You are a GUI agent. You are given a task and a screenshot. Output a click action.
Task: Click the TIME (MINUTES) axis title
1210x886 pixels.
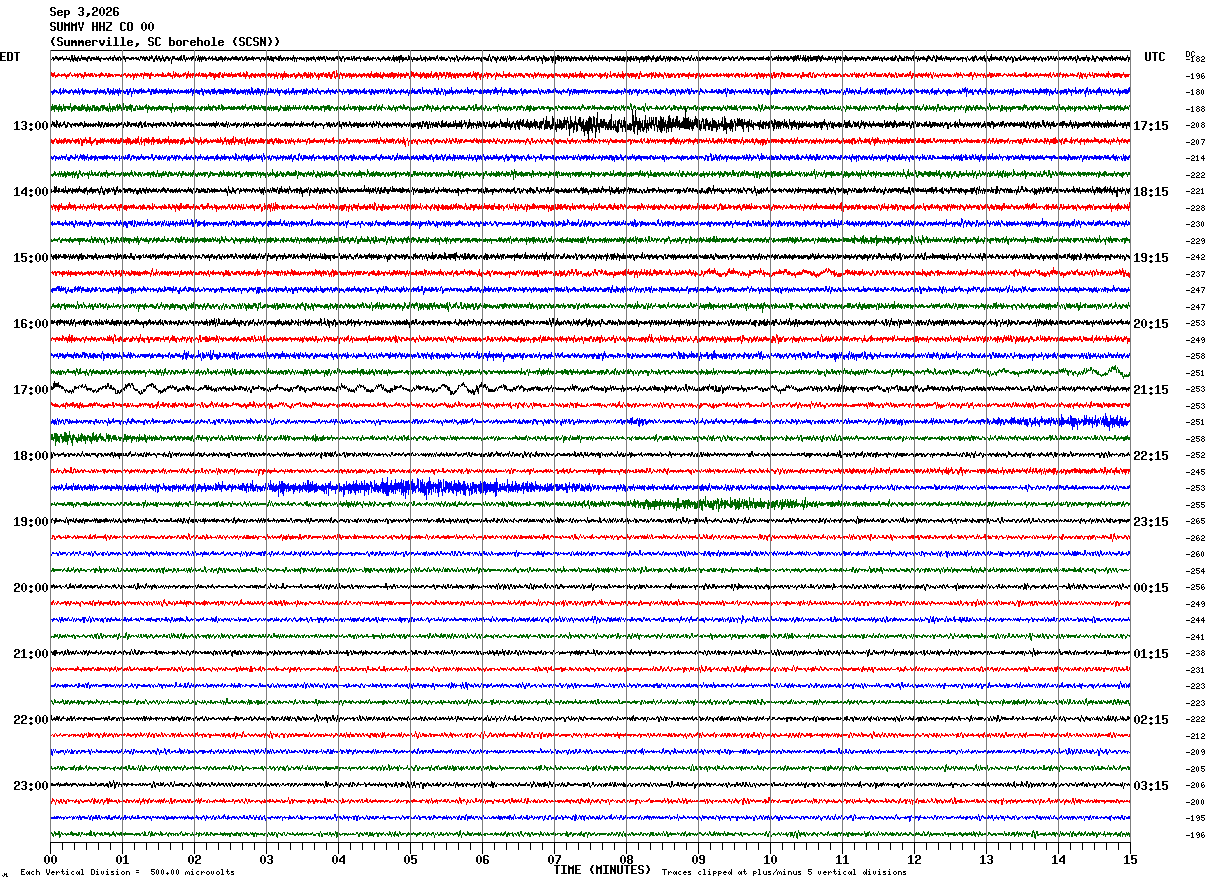coord(602,870)
